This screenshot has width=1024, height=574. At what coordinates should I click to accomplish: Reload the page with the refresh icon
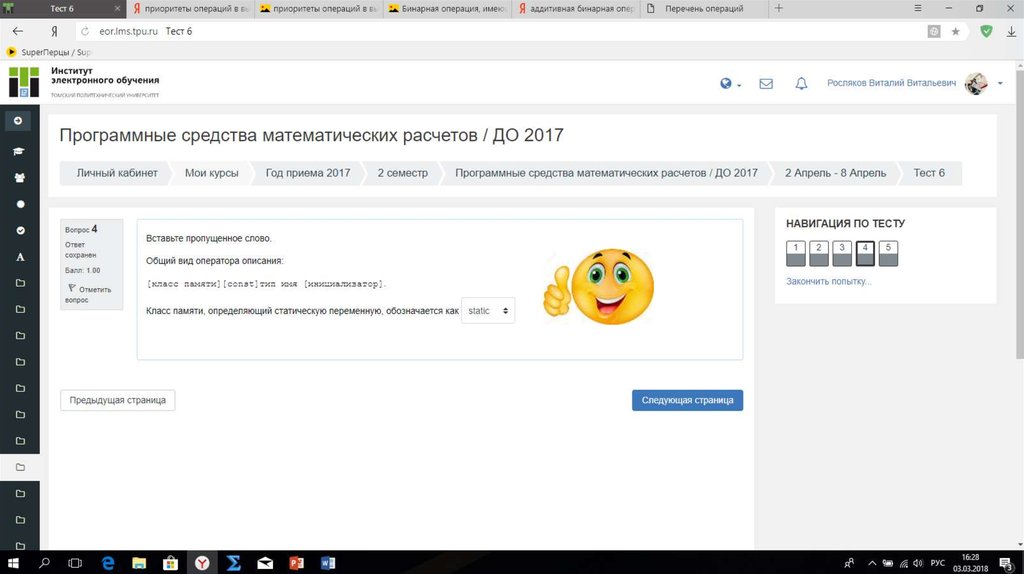pyautogui.click(x=85, y=31)
